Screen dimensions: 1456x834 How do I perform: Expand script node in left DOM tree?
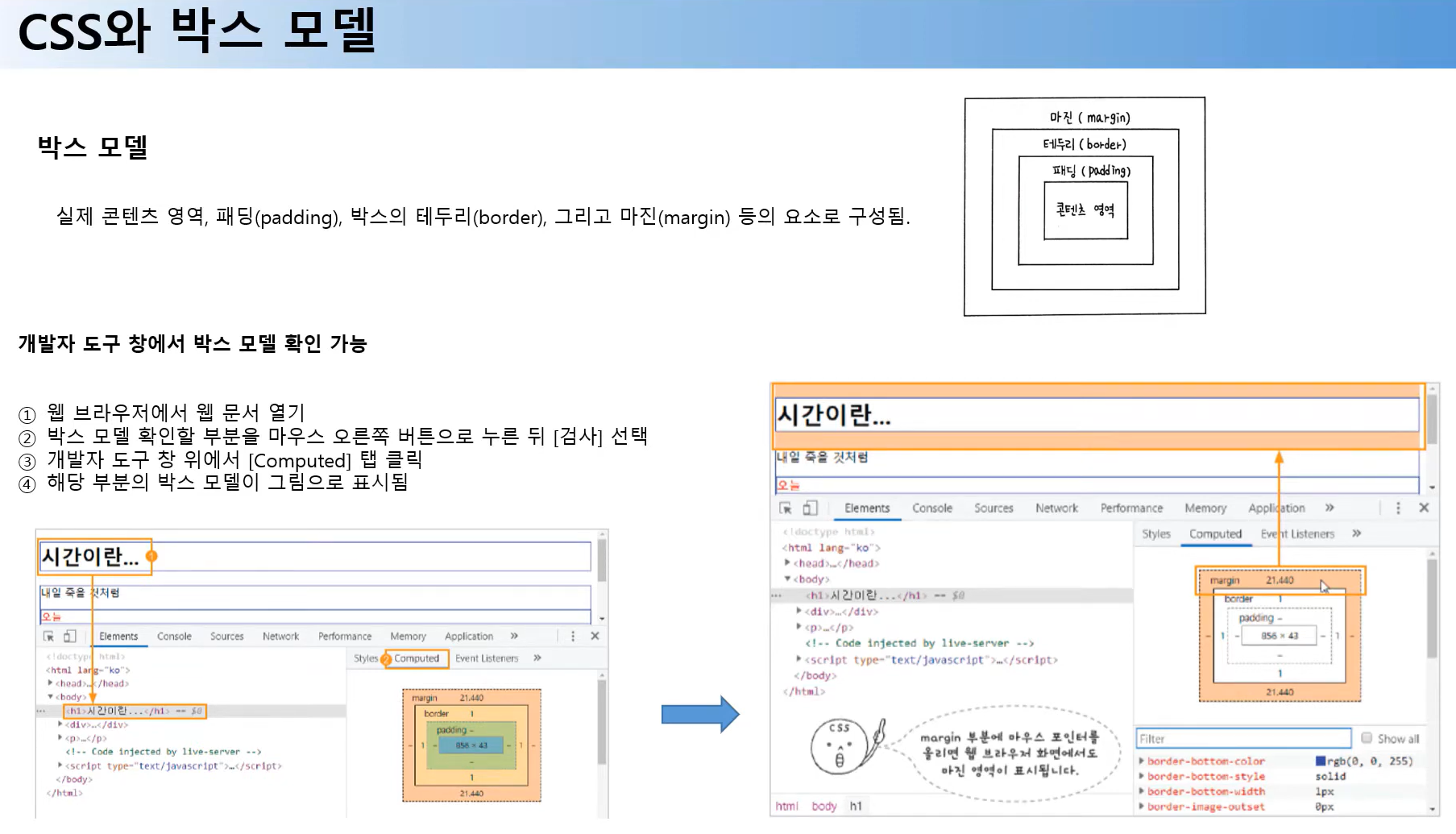pos(60,765)
